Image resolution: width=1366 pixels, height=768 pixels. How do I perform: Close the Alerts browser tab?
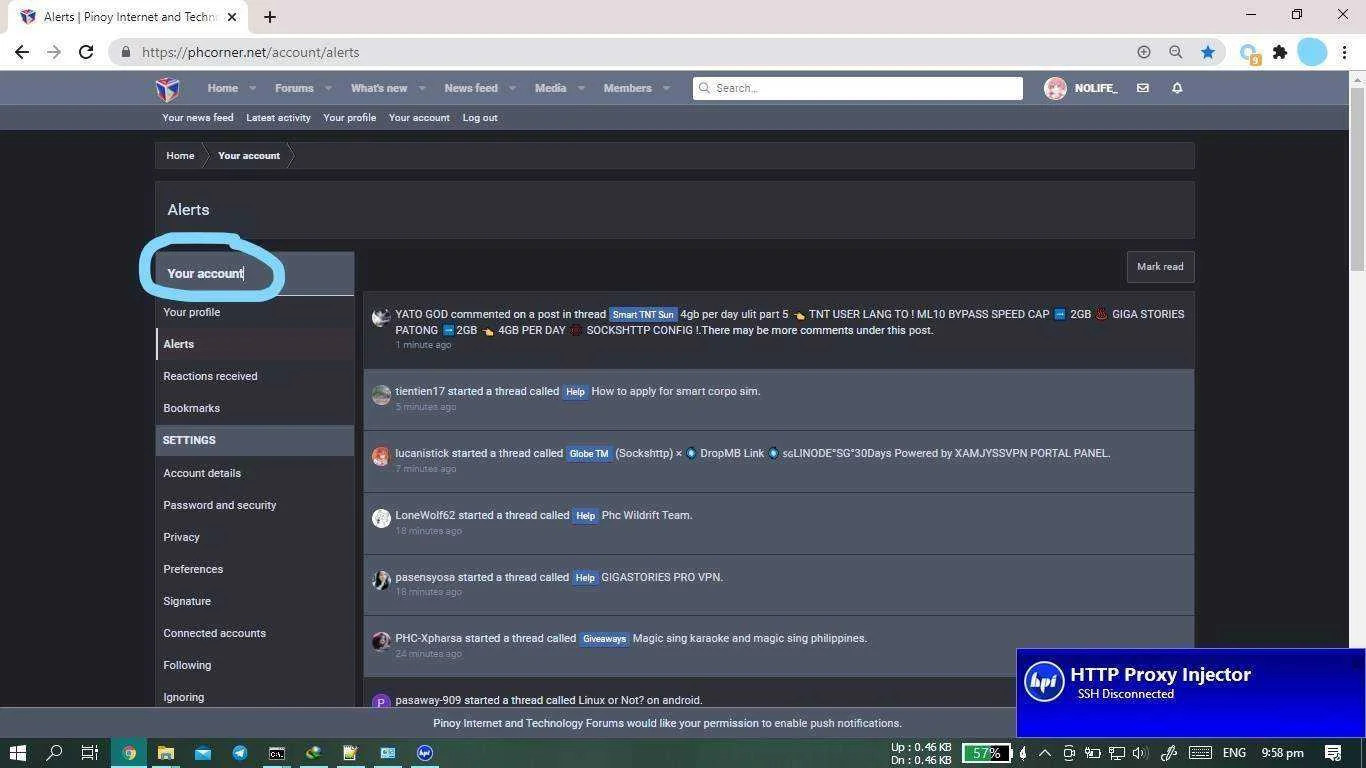(232, 16)
